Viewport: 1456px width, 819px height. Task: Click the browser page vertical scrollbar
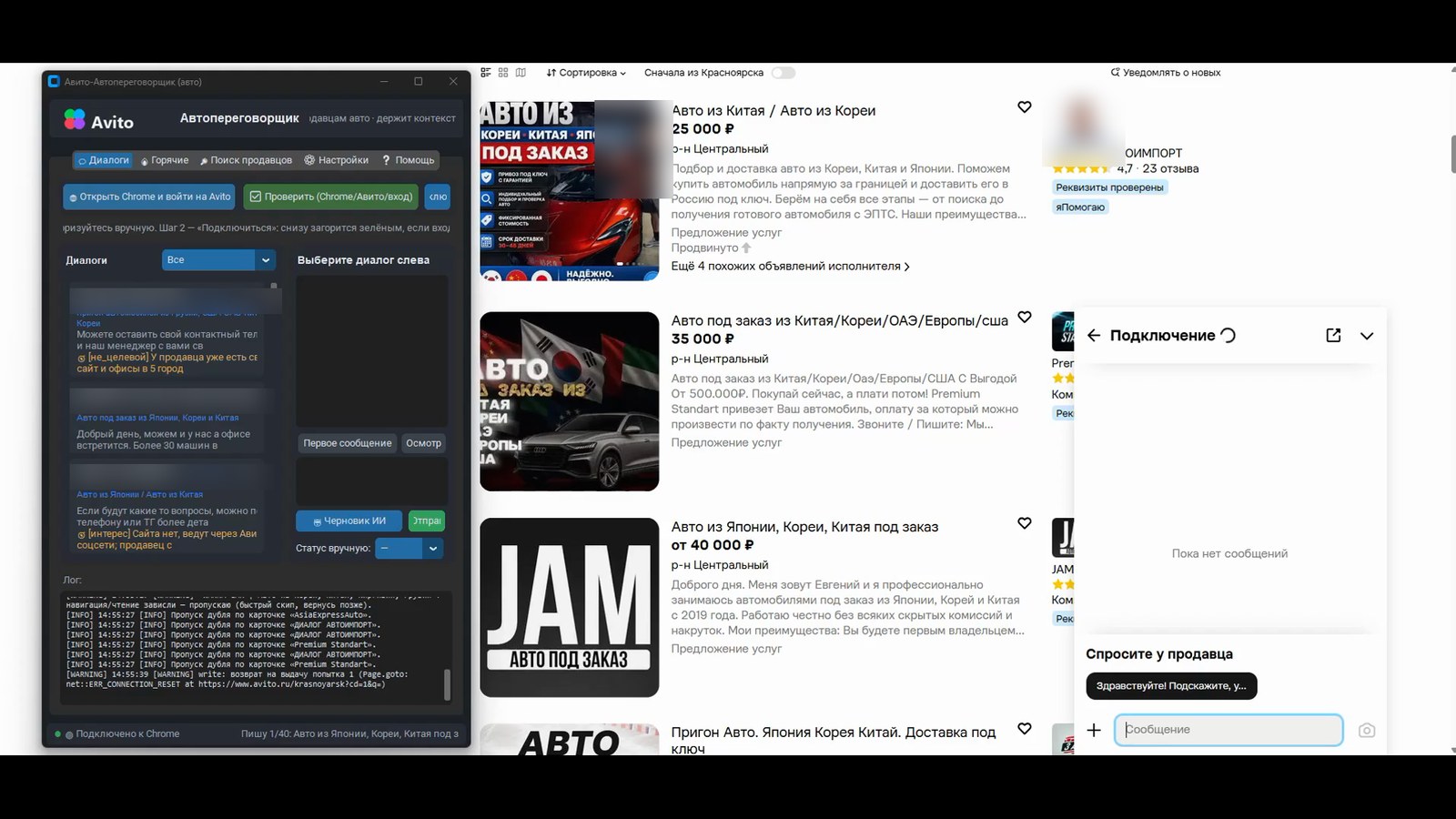[x=1452, y=155]
